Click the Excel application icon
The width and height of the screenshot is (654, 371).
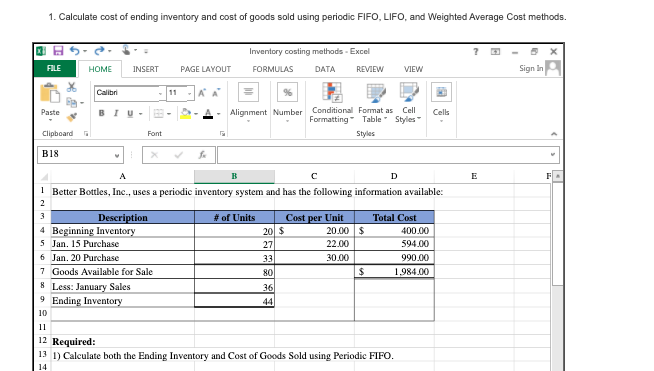click(x=41, y=51)
